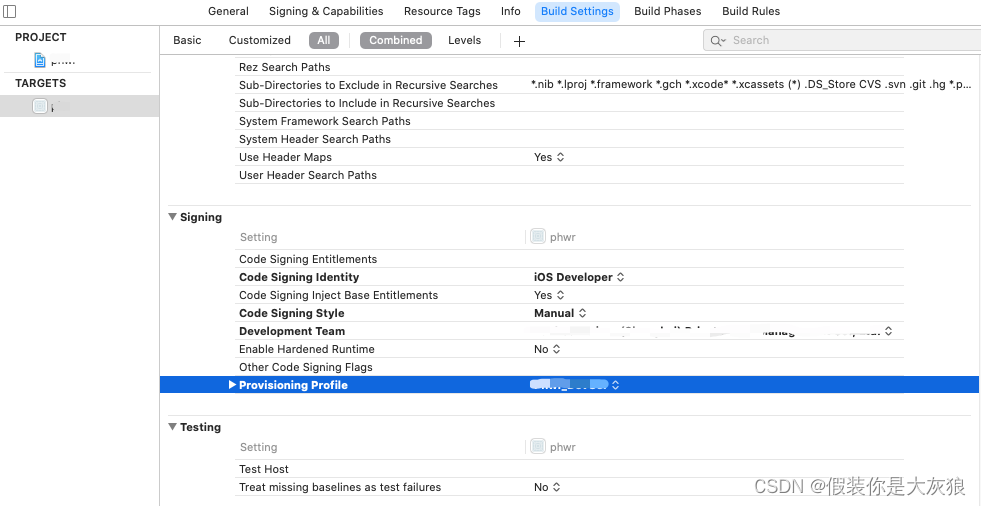
Task: Open Enable Hardened Runtime No dropdown
Action: point(547,349)
